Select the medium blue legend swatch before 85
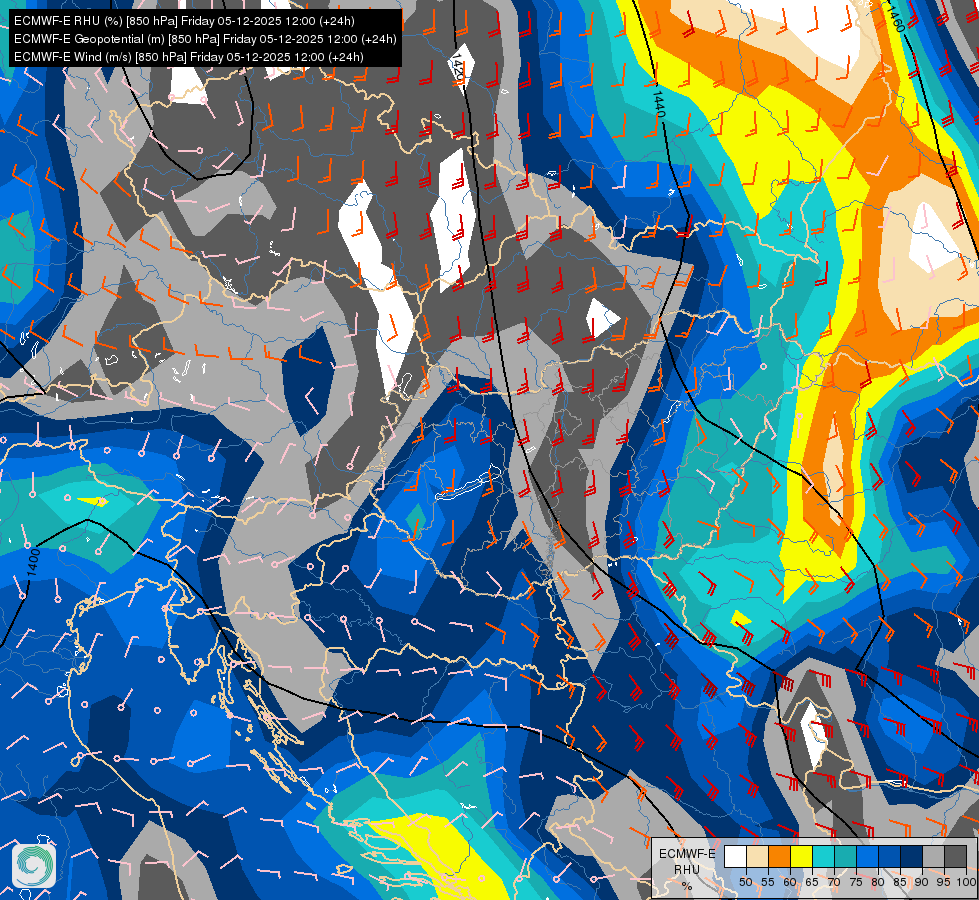Screen dimensions: 979x900 tap(890, 856)
